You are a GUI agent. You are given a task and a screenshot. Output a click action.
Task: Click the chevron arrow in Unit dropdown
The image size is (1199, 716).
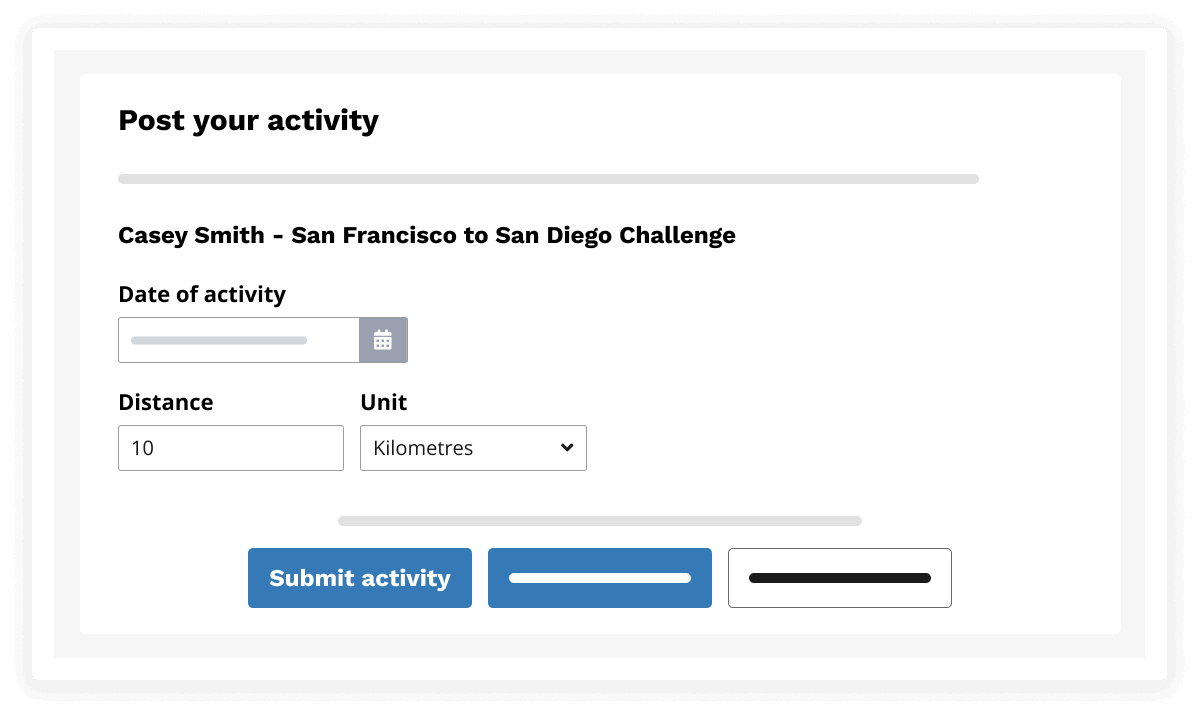(x=567, y=448)
